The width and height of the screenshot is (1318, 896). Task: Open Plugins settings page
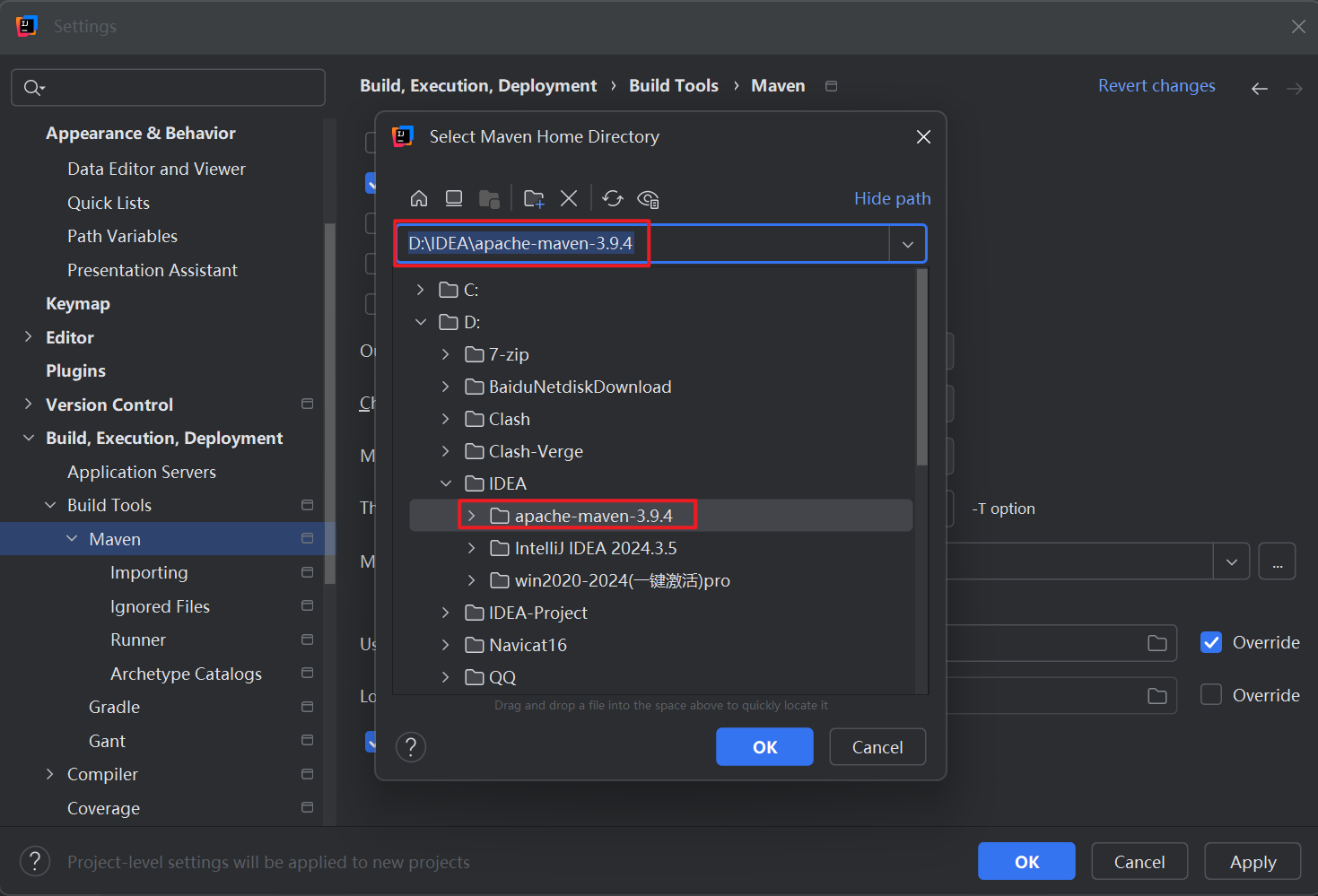point(75,371)
